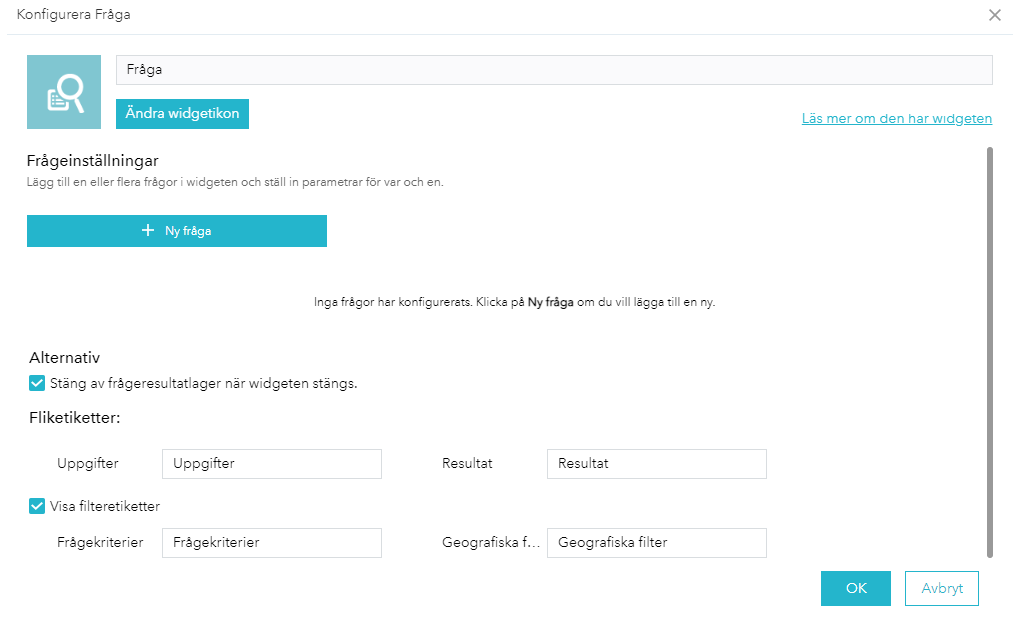Click the truncated Geografiska f… label
Screen dimensions: 1018x619
point(491,543)
